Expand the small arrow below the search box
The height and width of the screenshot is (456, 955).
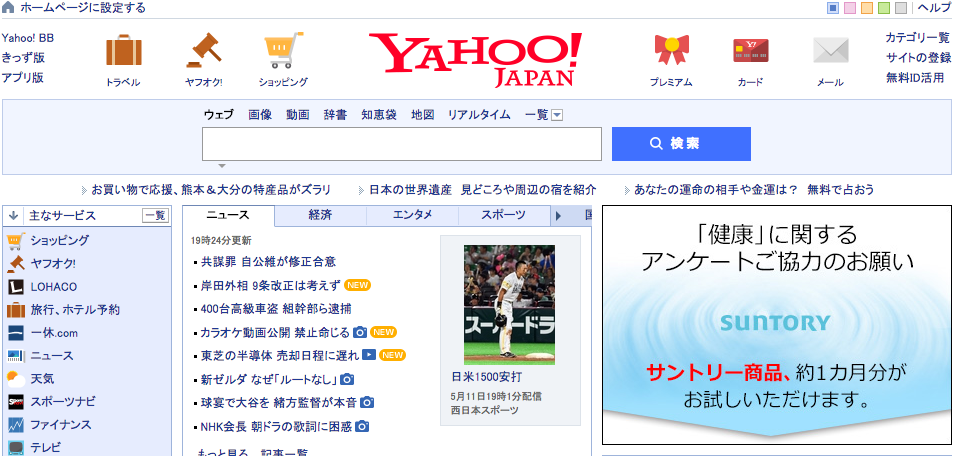[222, 166]
